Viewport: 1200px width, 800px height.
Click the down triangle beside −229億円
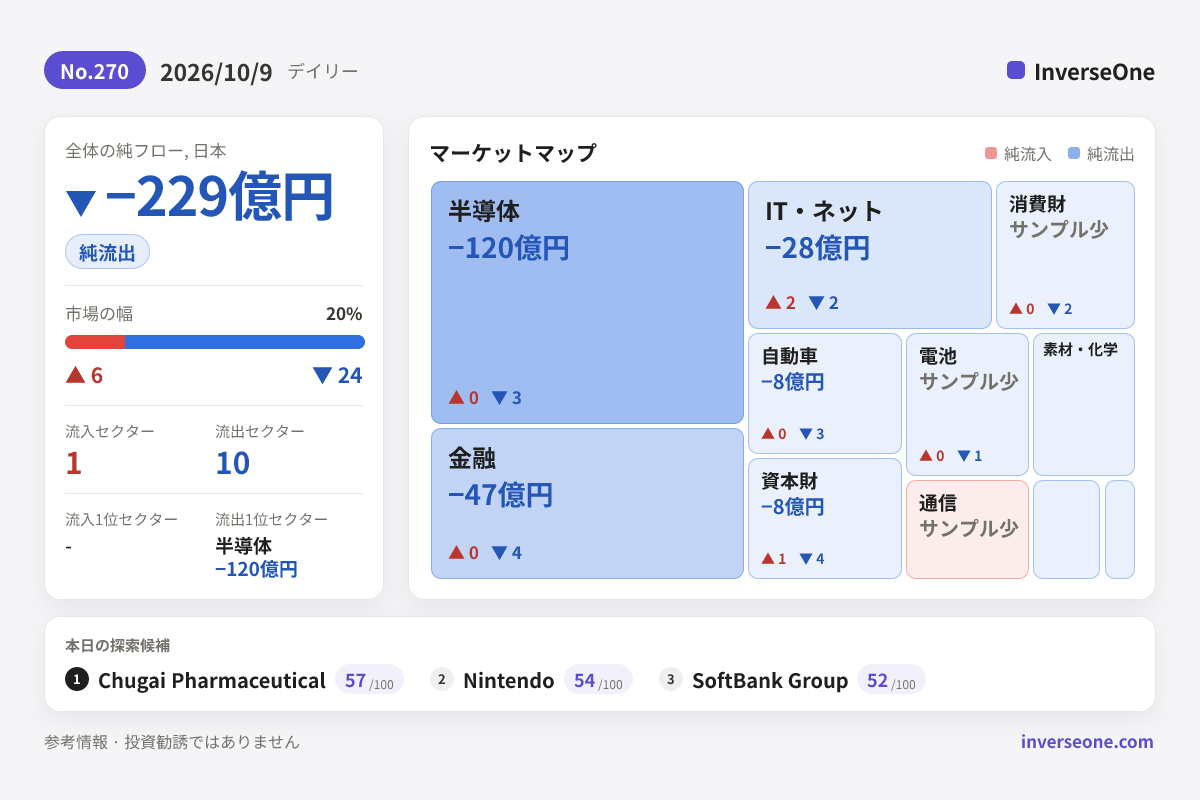80,203
